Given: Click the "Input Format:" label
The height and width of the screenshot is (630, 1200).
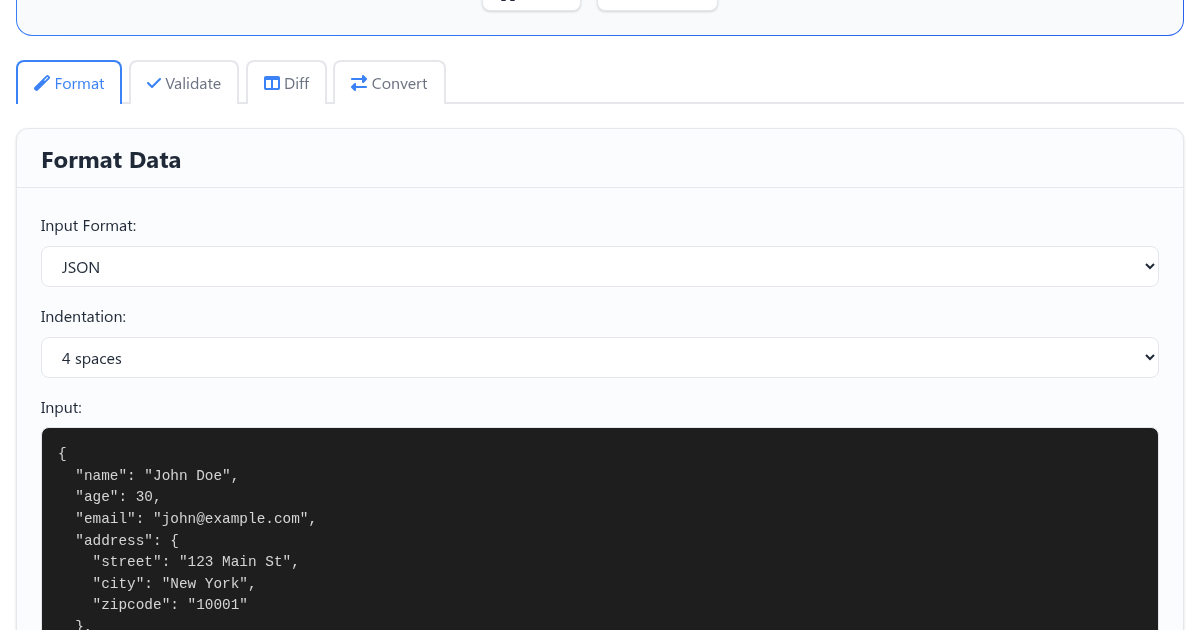Looking at the screenshot, I should click(x=88, y=226).
